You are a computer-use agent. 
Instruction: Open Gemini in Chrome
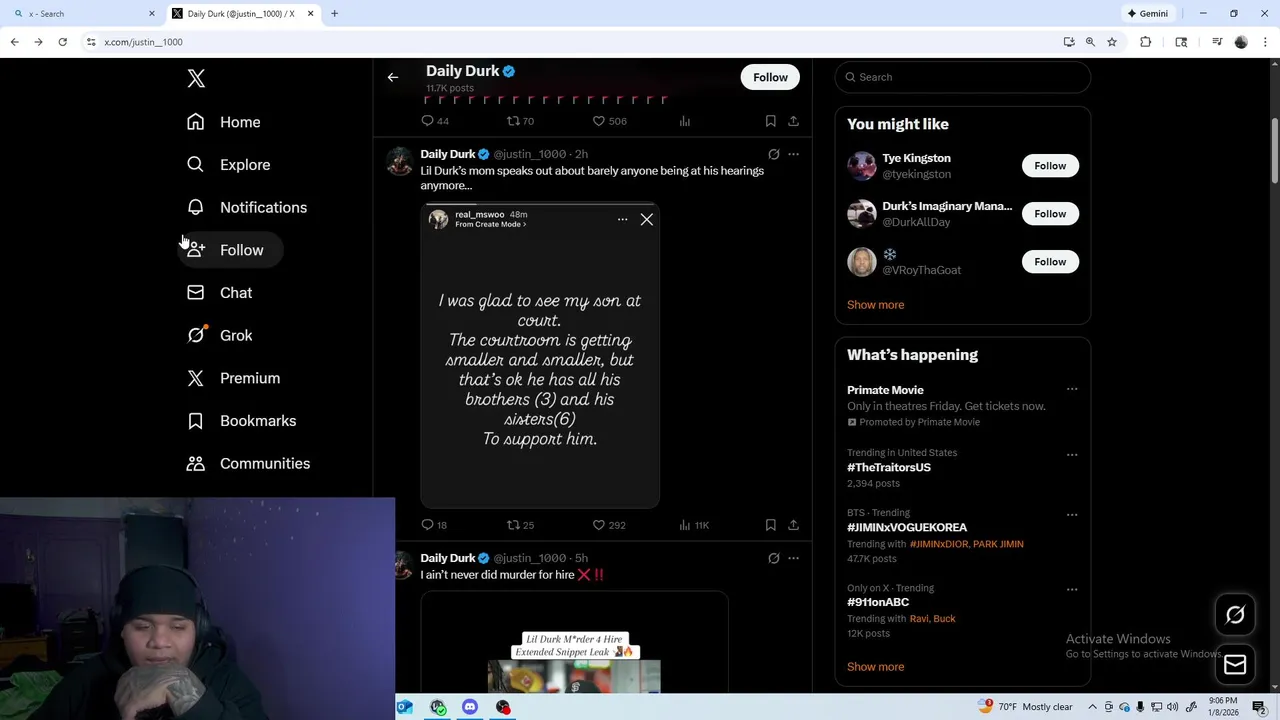1147,13
